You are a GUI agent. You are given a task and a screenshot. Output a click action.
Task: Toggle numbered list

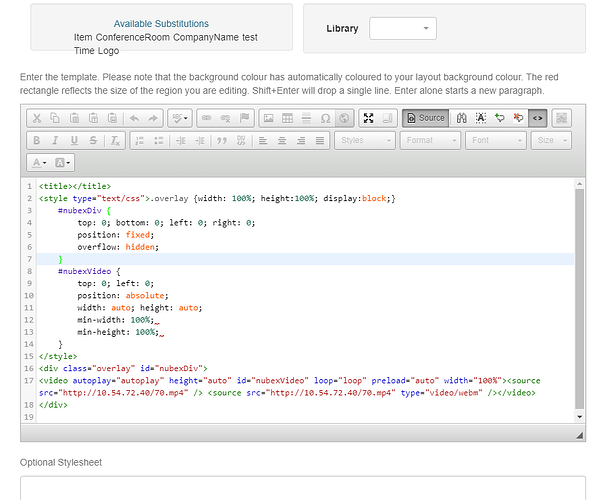click(140, 141)
